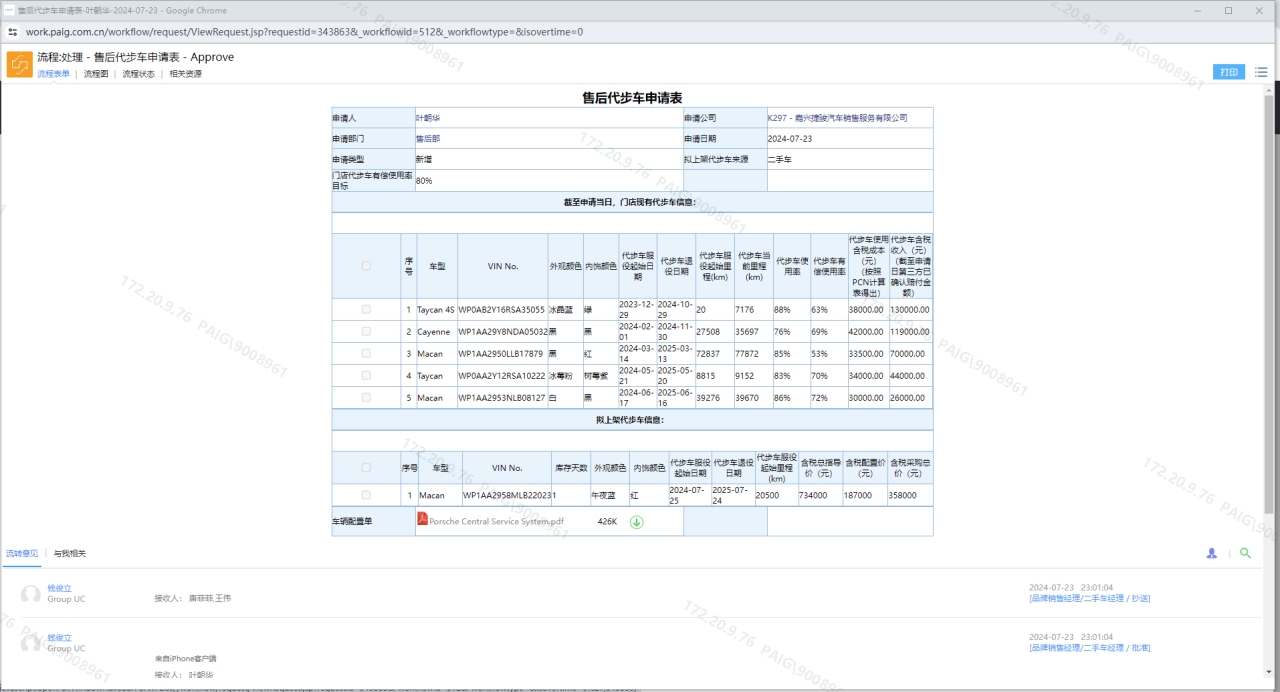Click the avatar of the 批准 comment
This screenshot has width=1280, height=692.
point(31,643)
